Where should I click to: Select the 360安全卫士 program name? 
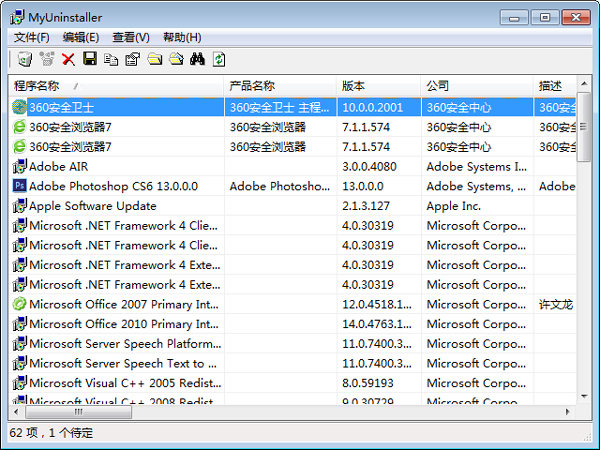(x=61, y=107)
